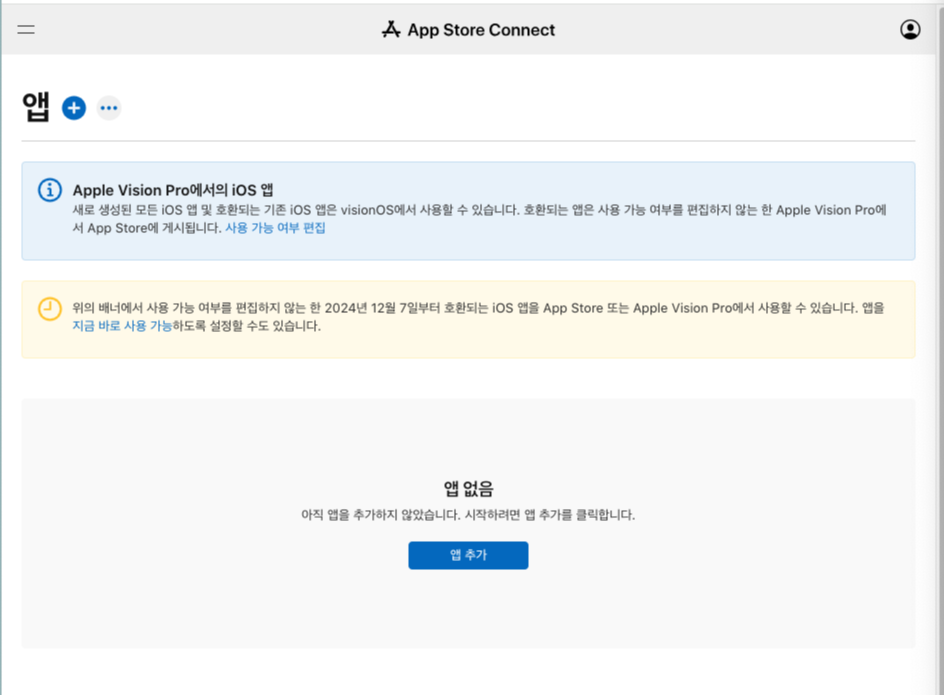This screenshot has height=695, width=944.
Task: Click the '새로 생성된 모든 iOS 앱' description text
Action: pyautogui.click(x=479, y=219)
